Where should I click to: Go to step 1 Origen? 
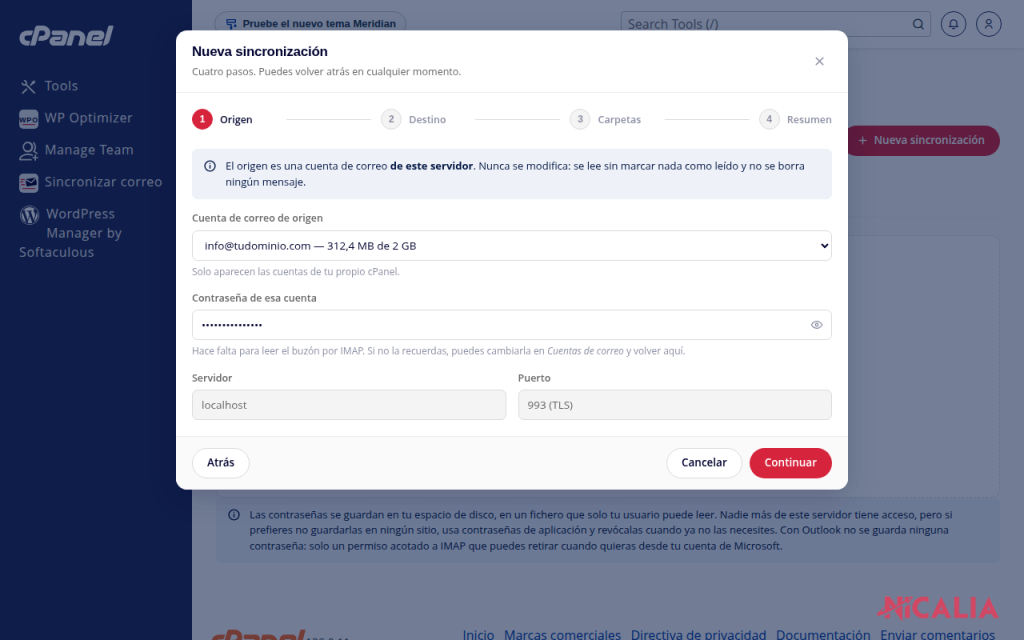(x=222, y=120)
